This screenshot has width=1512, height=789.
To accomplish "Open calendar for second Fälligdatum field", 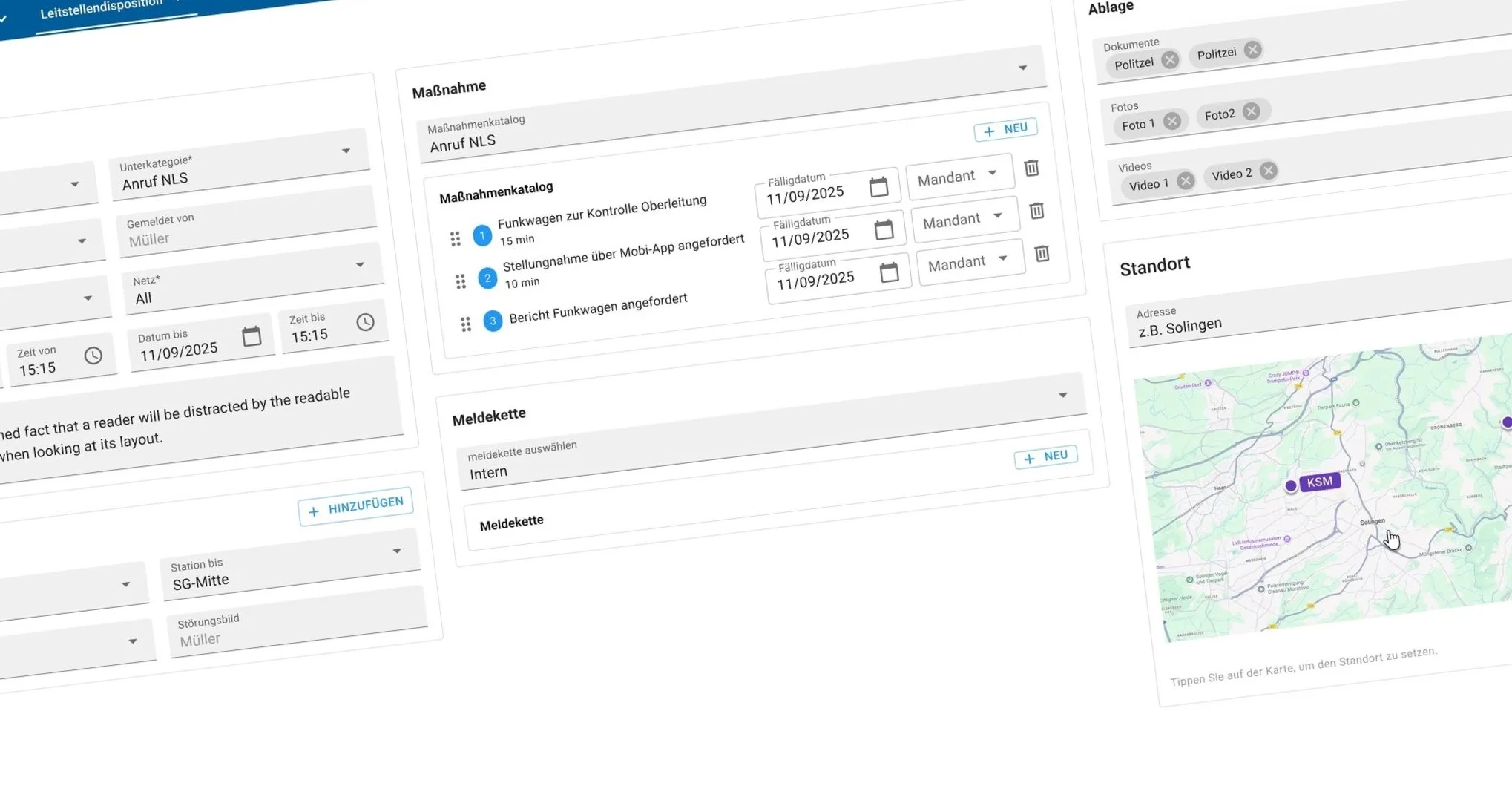I will 884,229.
